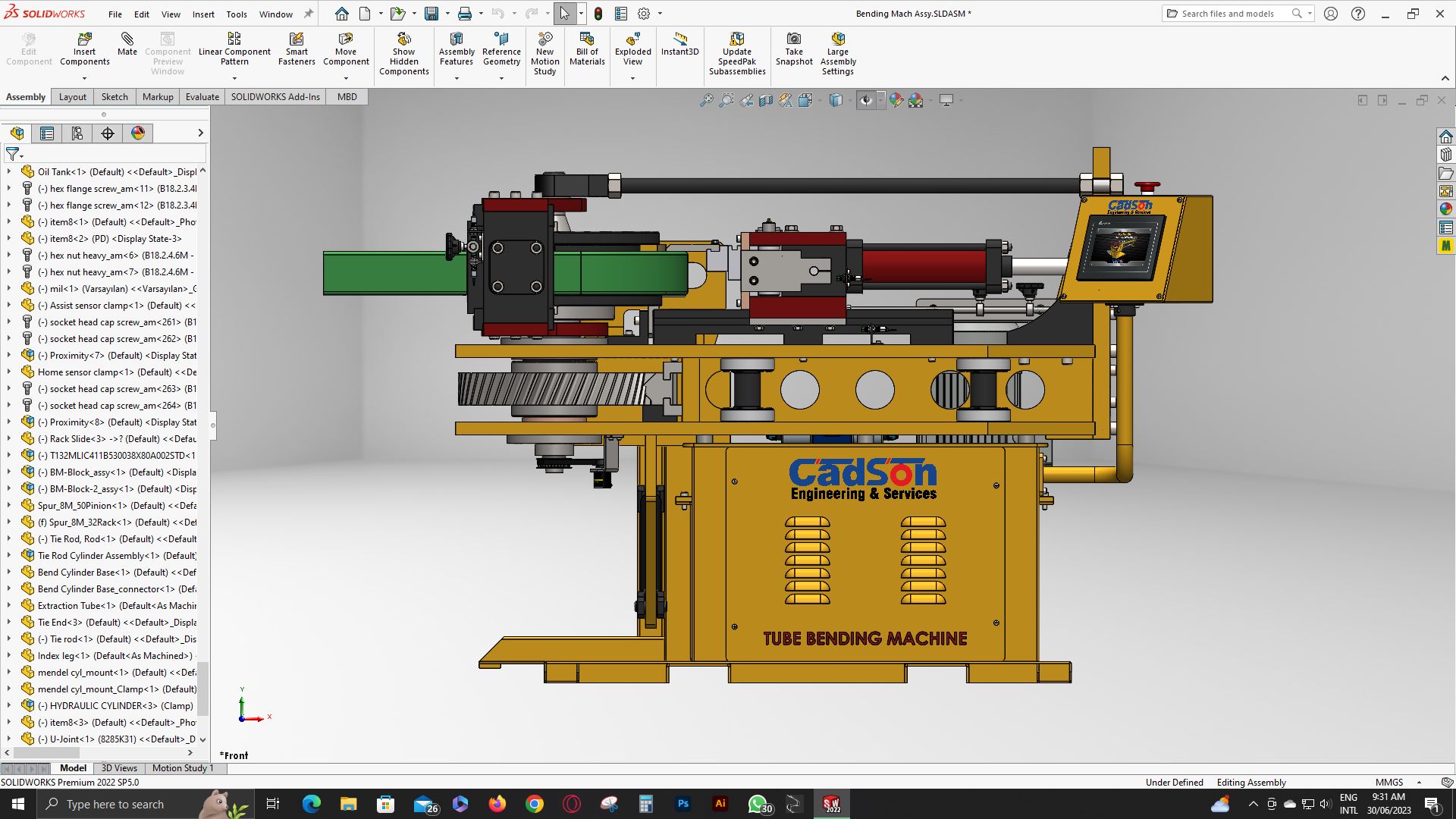
Task: Click Take Snapshot camera icon
Action: [794, 39]
